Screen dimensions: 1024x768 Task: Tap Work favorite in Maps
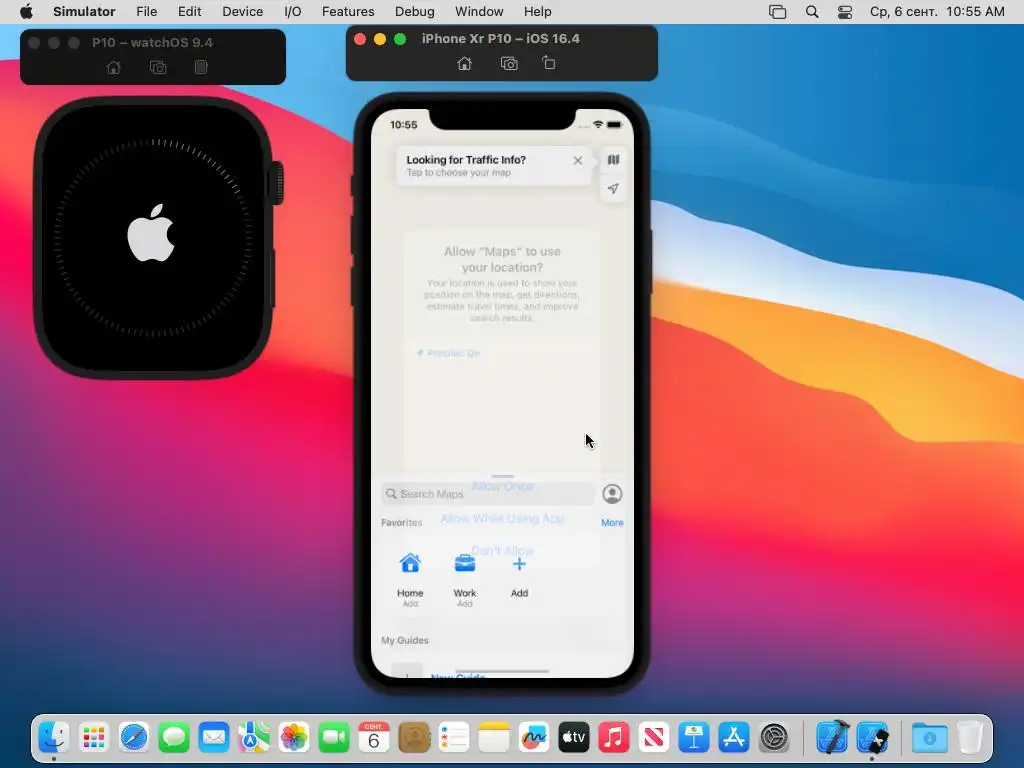[x=464, y=579]
